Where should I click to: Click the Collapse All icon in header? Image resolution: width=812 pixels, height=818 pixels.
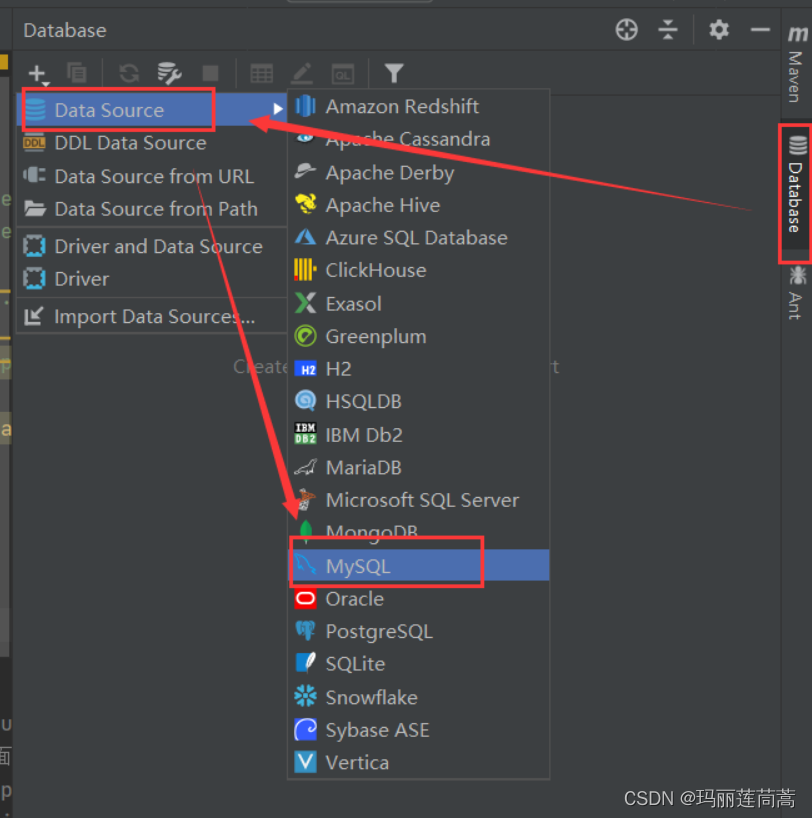coord(667,30)
